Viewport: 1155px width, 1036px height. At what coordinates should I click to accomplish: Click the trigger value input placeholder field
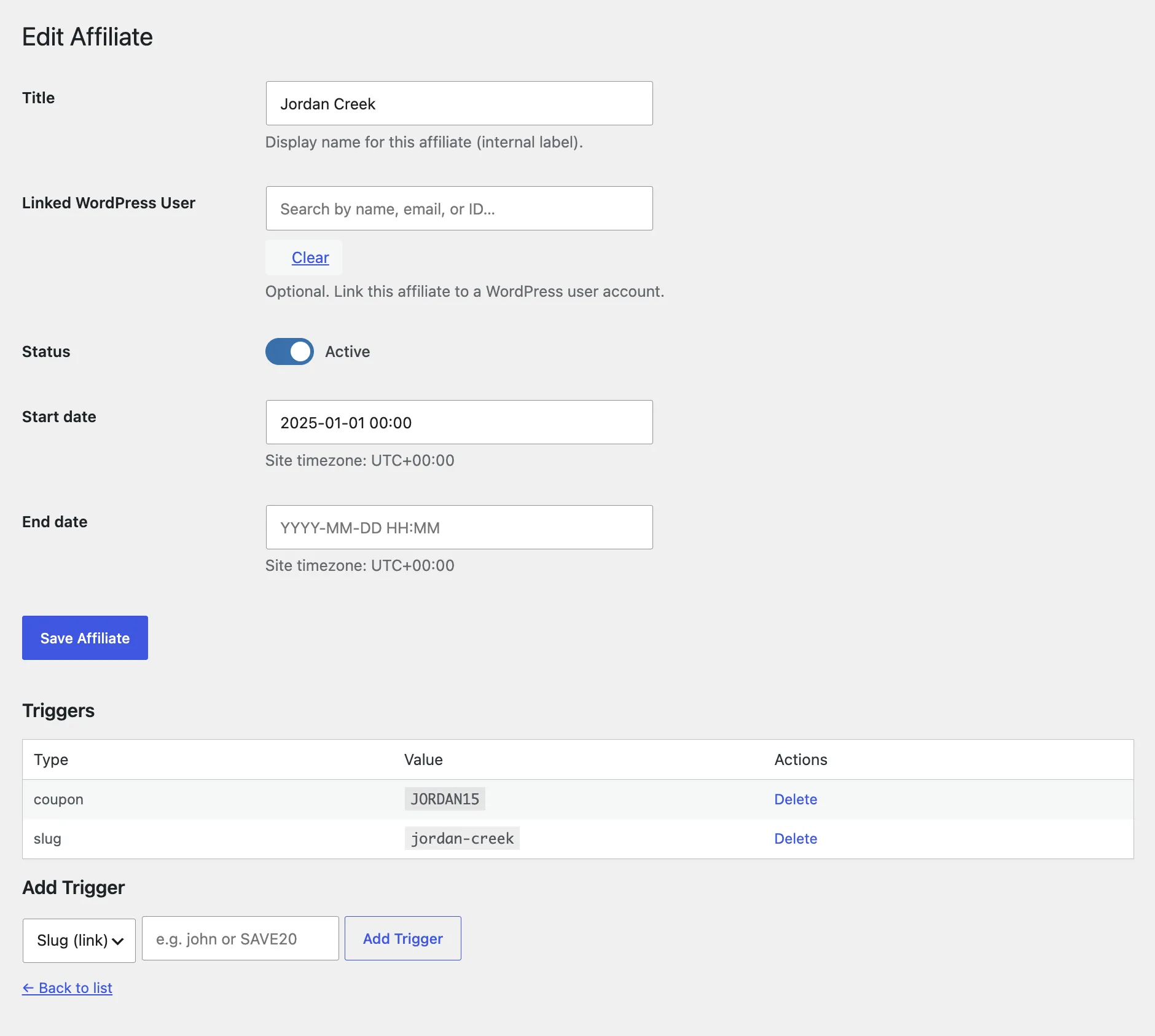pos(240,938)
